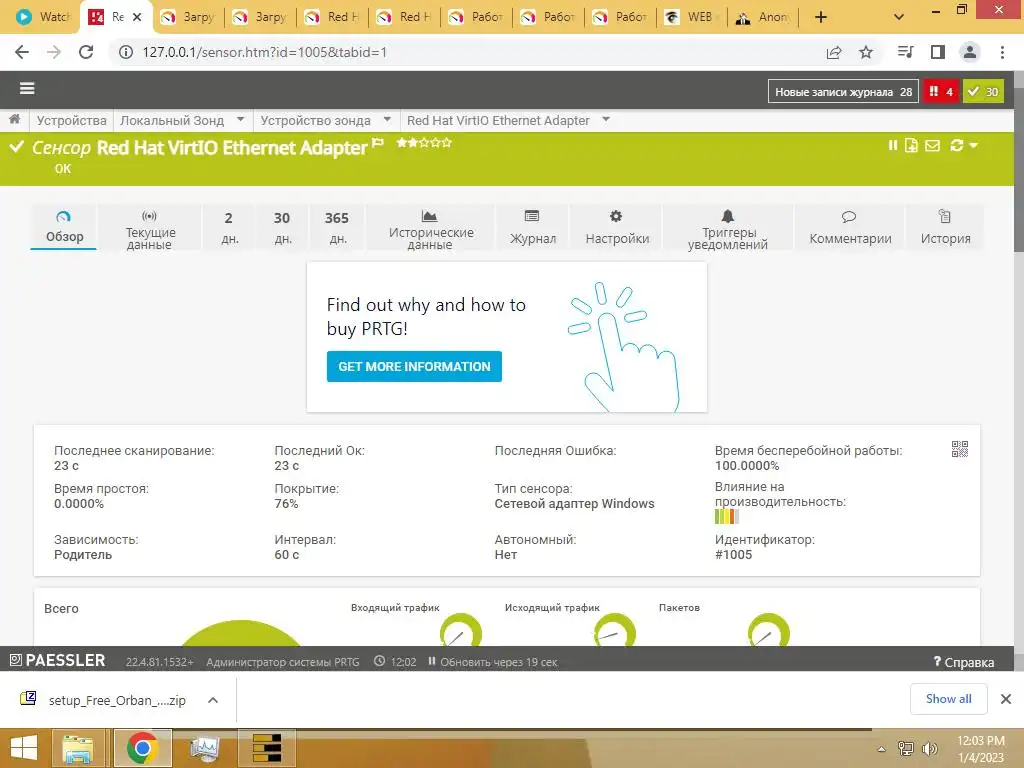1024x768 pixels.
Task: Click the priority flag next to sensor name
Action: pos(378,143)
